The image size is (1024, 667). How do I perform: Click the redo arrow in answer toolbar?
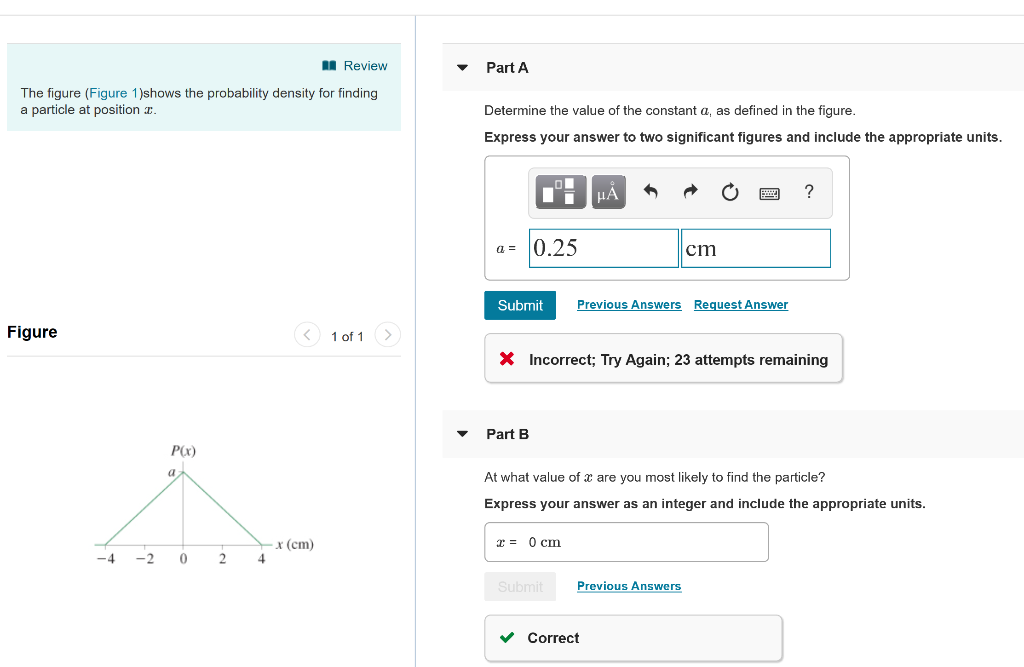click(x=690, y=191)
